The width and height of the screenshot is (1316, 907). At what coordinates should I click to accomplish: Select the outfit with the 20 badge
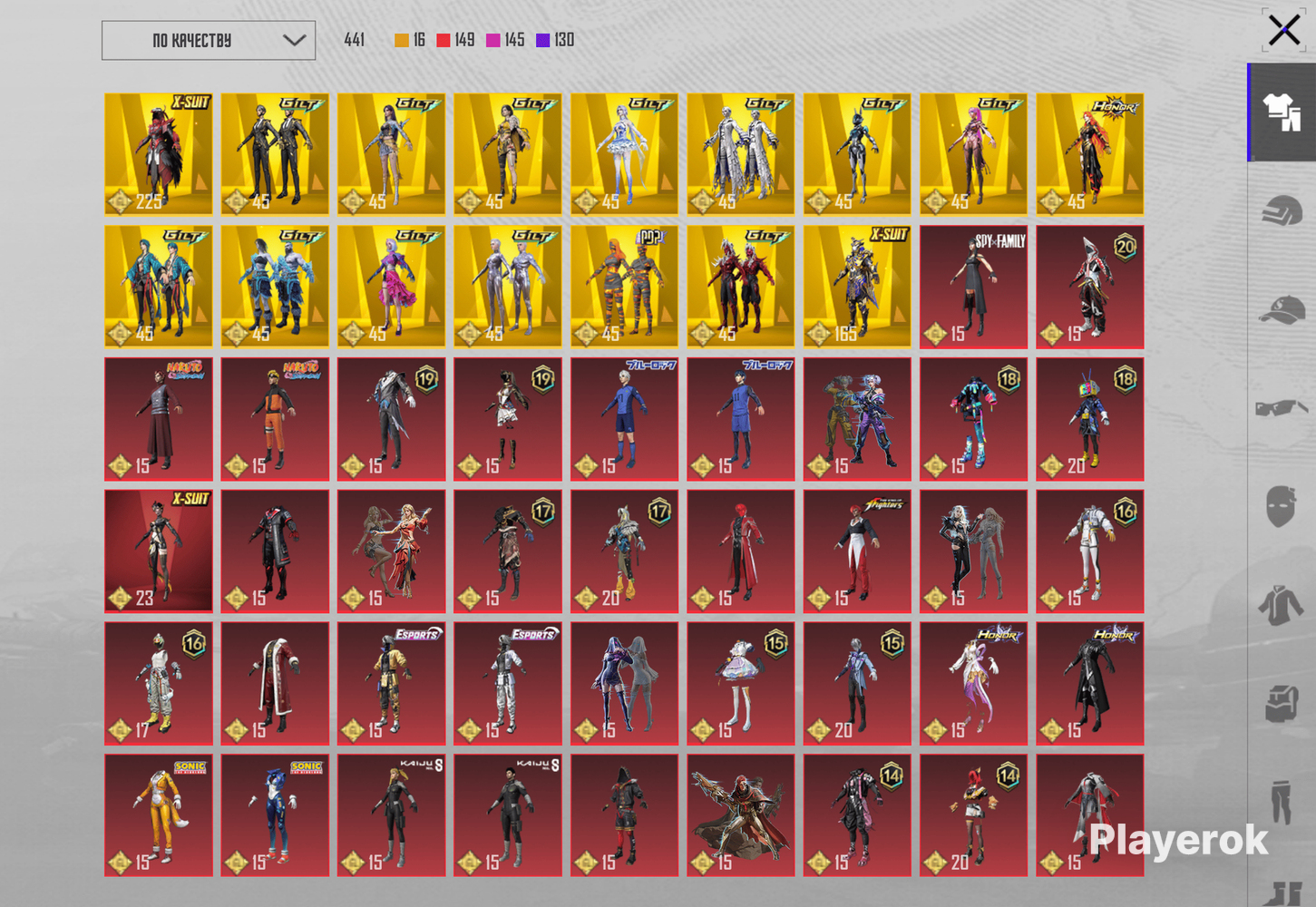1090,287
